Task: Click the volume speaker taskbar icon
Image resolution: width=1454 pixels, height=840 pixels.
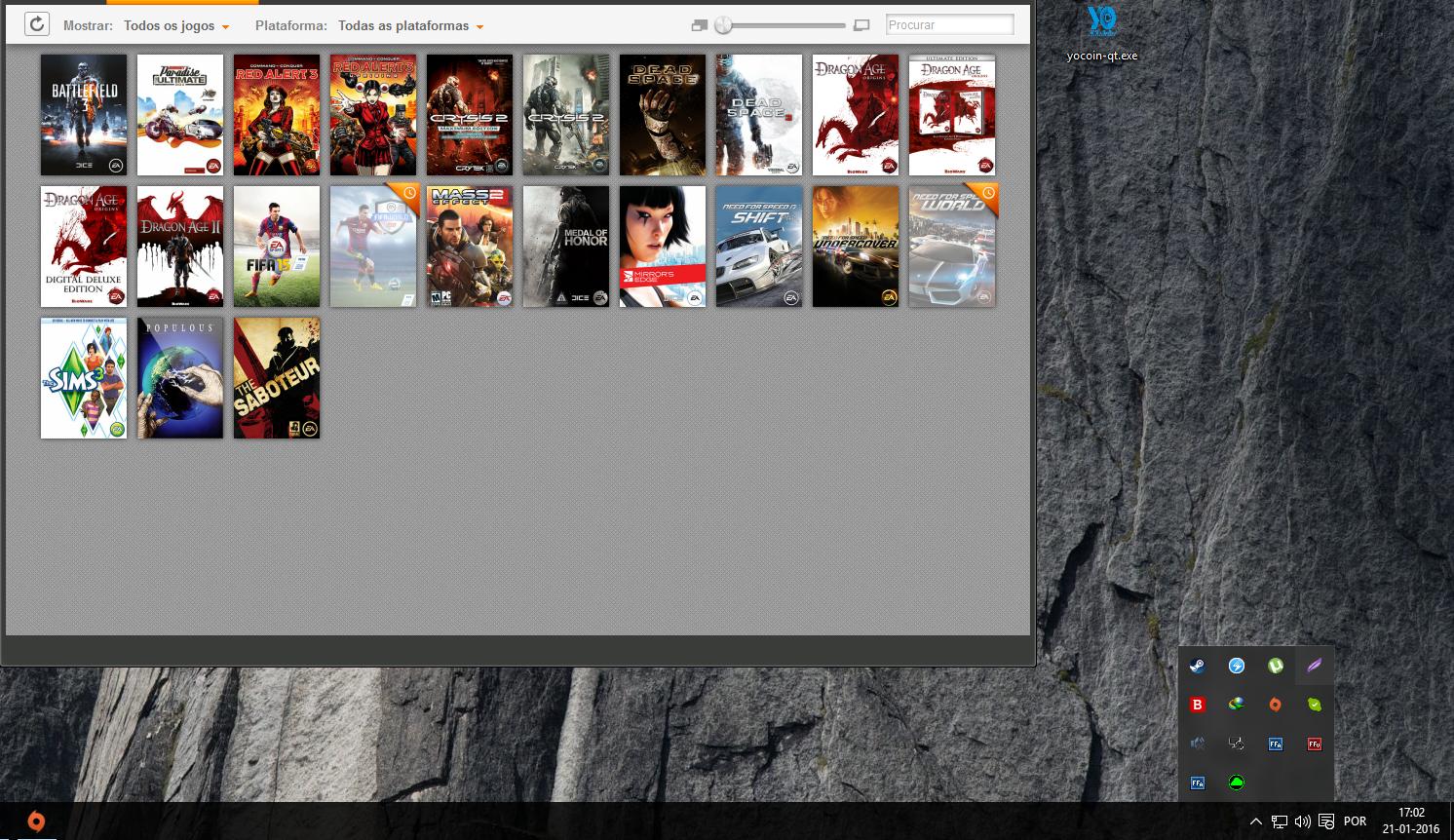Action: (x=1303, y=821)
